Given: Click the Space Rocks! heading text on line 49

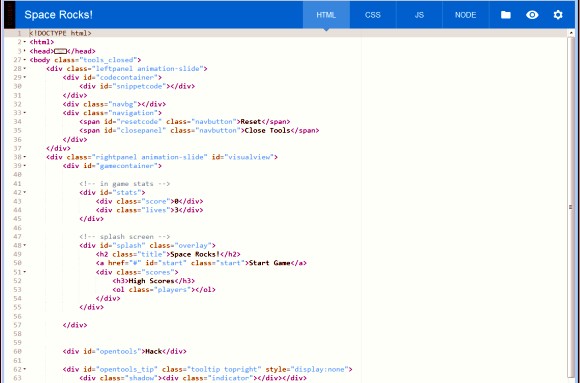Looking at the screenshot, I should point(195,254).
